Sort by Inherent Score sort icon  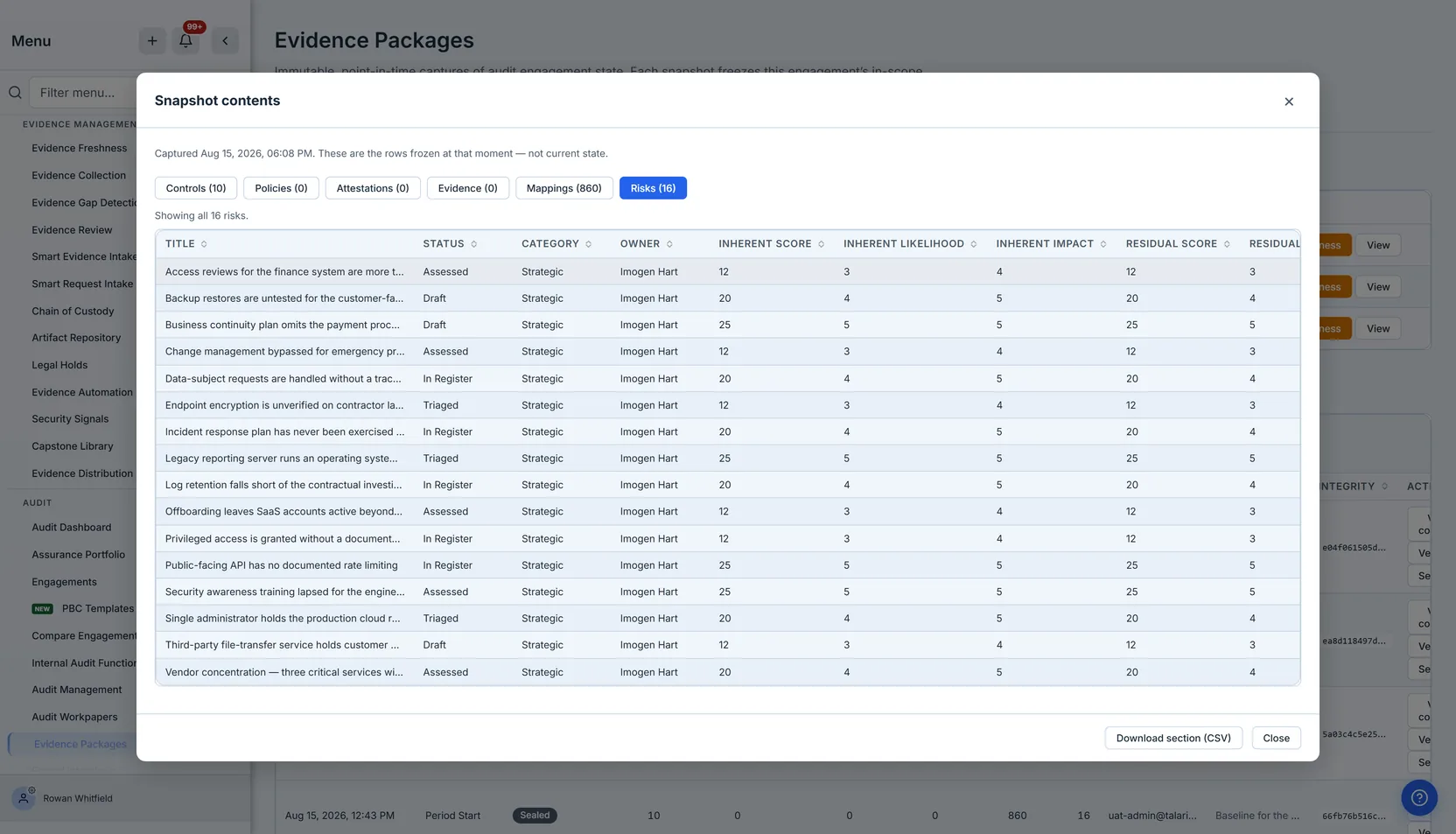[821, 244]
